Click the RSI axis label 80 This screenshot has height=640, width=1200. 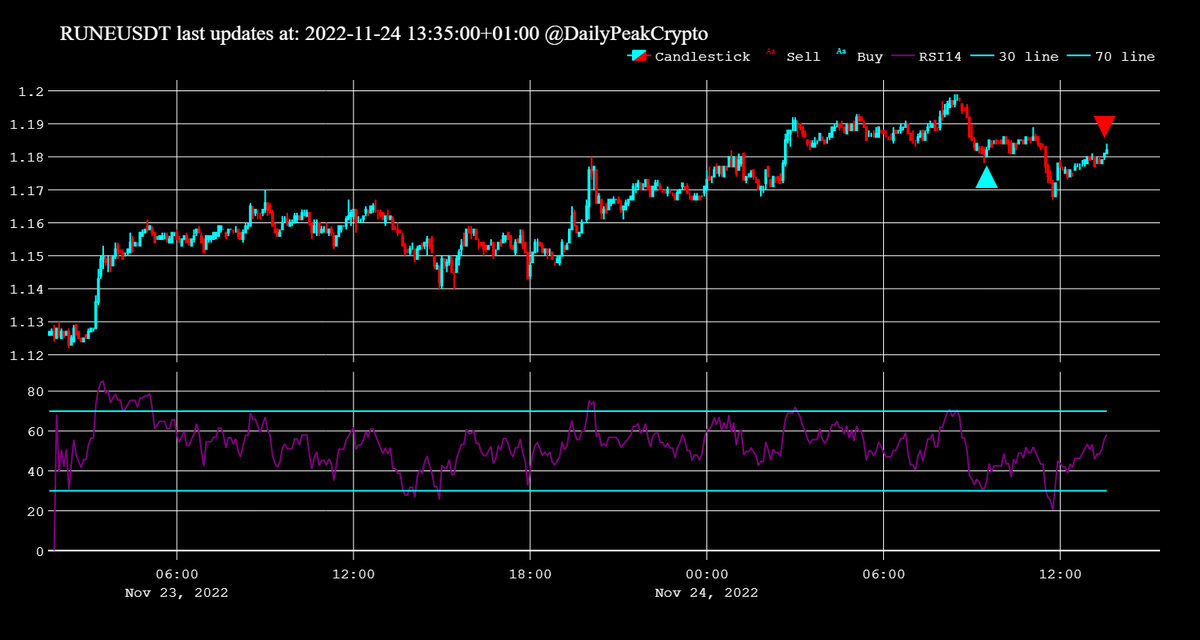click(34, 391)
